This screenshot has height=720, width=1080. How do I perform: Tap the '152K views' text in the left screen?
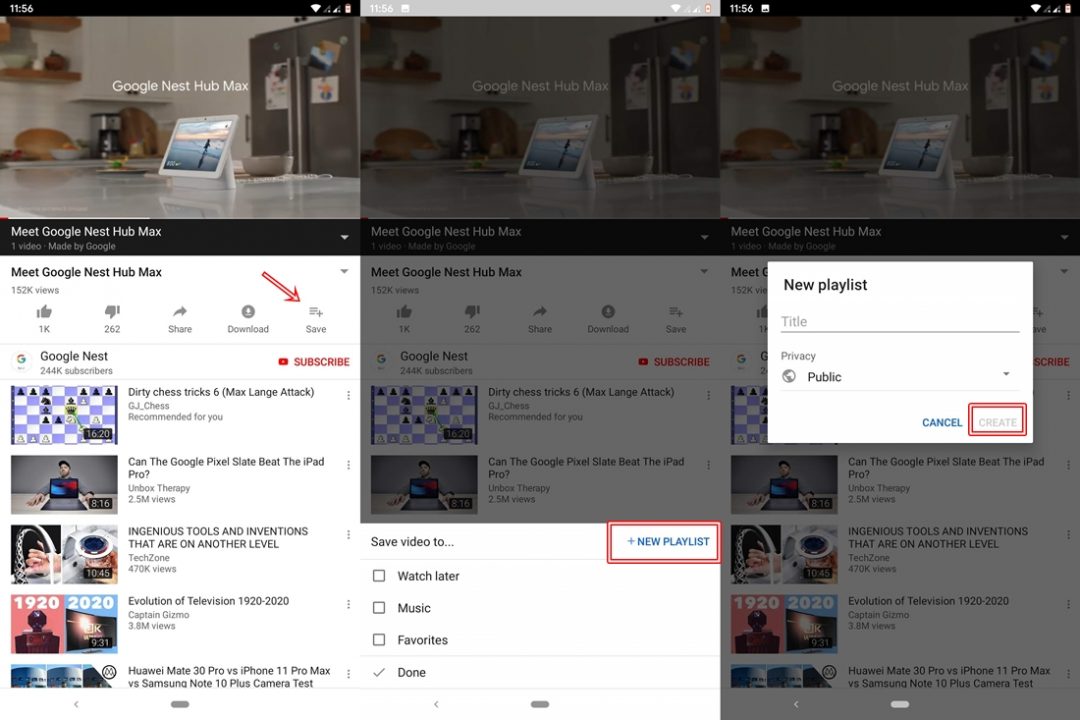pyautogui.click(x=35, y=290)
